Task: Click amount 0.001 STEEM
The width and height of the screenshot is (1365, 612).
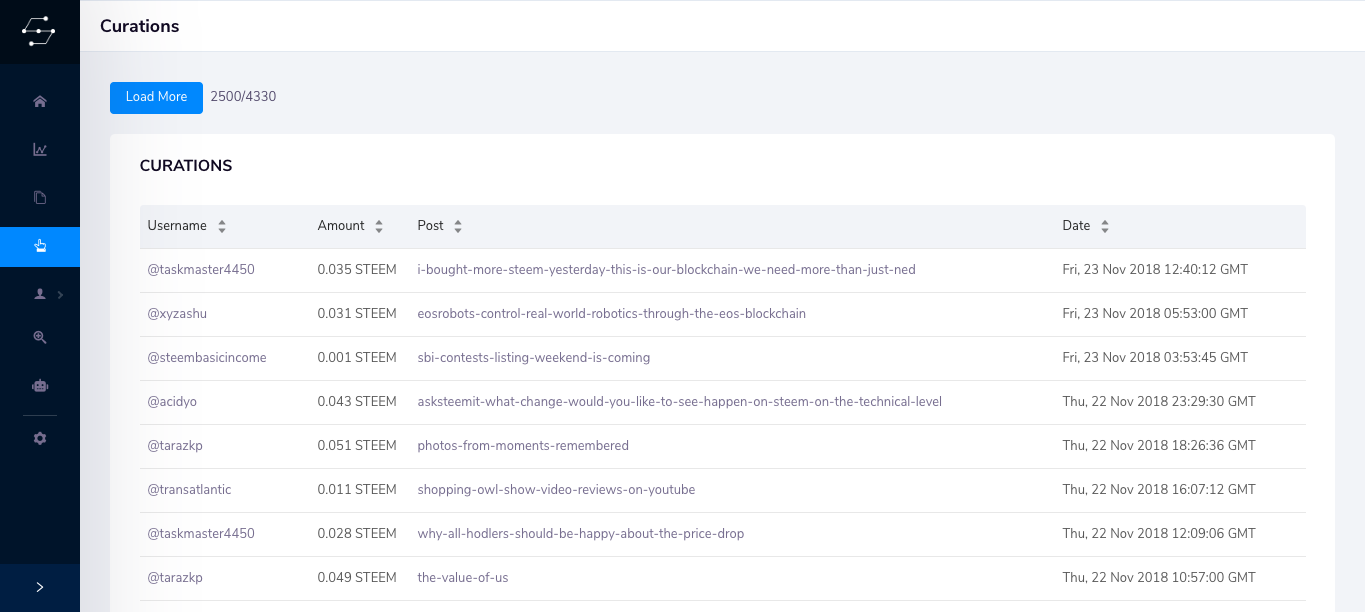Action: (357, 358)
